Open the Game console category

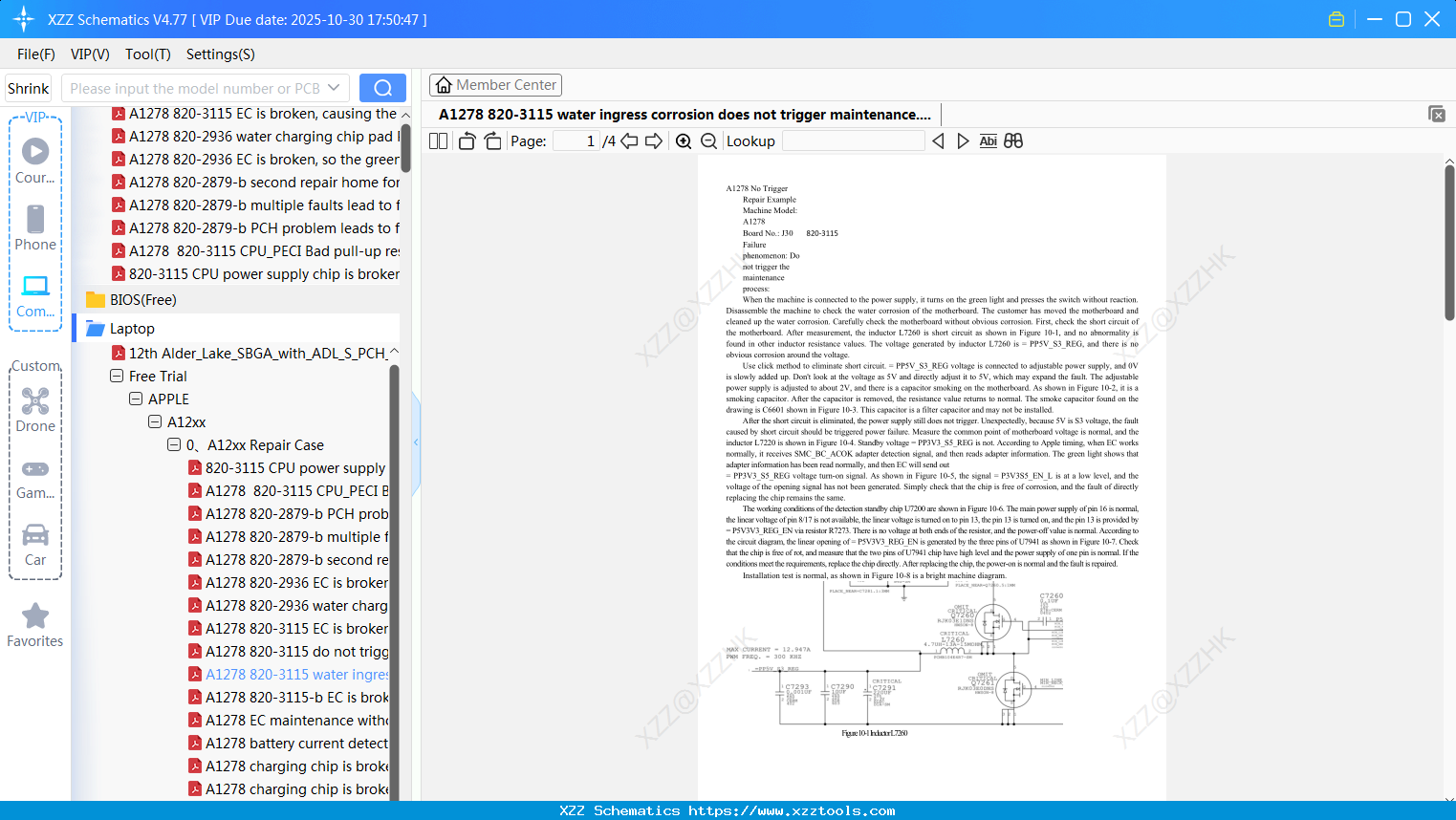point(35,479)
